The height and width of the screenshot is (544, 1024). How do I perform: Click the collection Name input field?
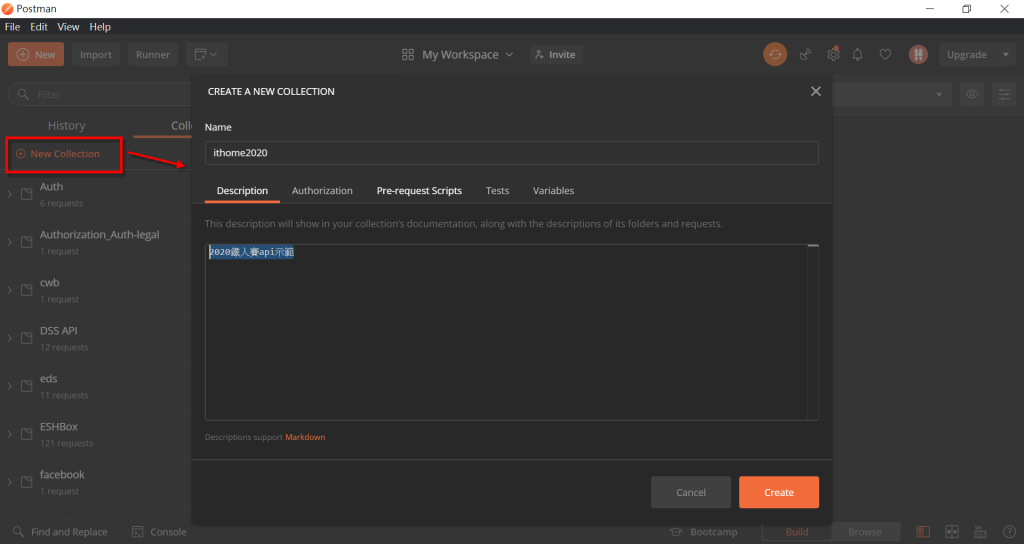click(512, 153)
